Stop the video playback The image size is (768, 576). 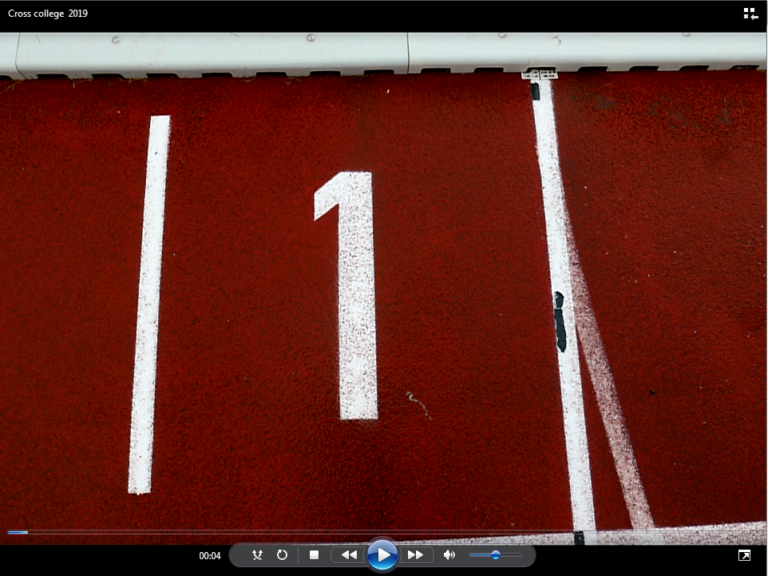[314, 555]
